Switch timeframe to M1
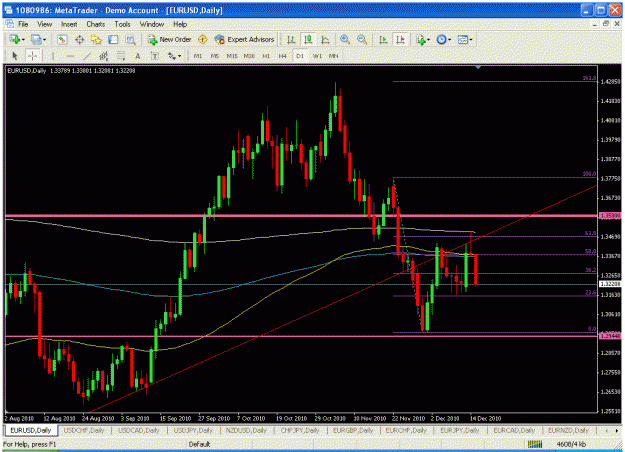The width and height of the screenshot is (625, 452). click(198, 56)
